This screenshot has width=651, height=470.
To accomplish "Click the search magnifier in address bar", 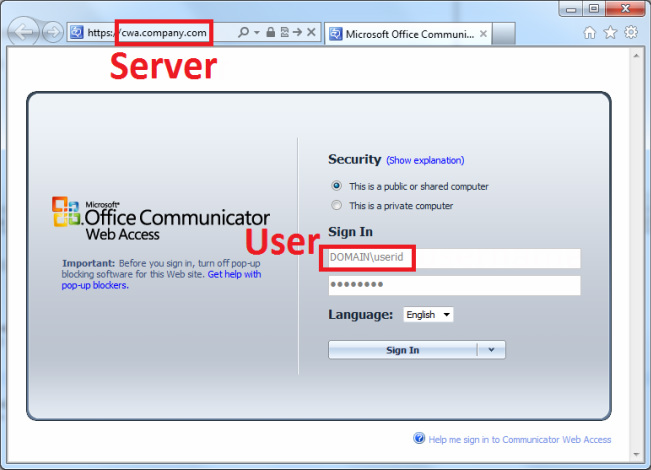I will click(243, 32).
